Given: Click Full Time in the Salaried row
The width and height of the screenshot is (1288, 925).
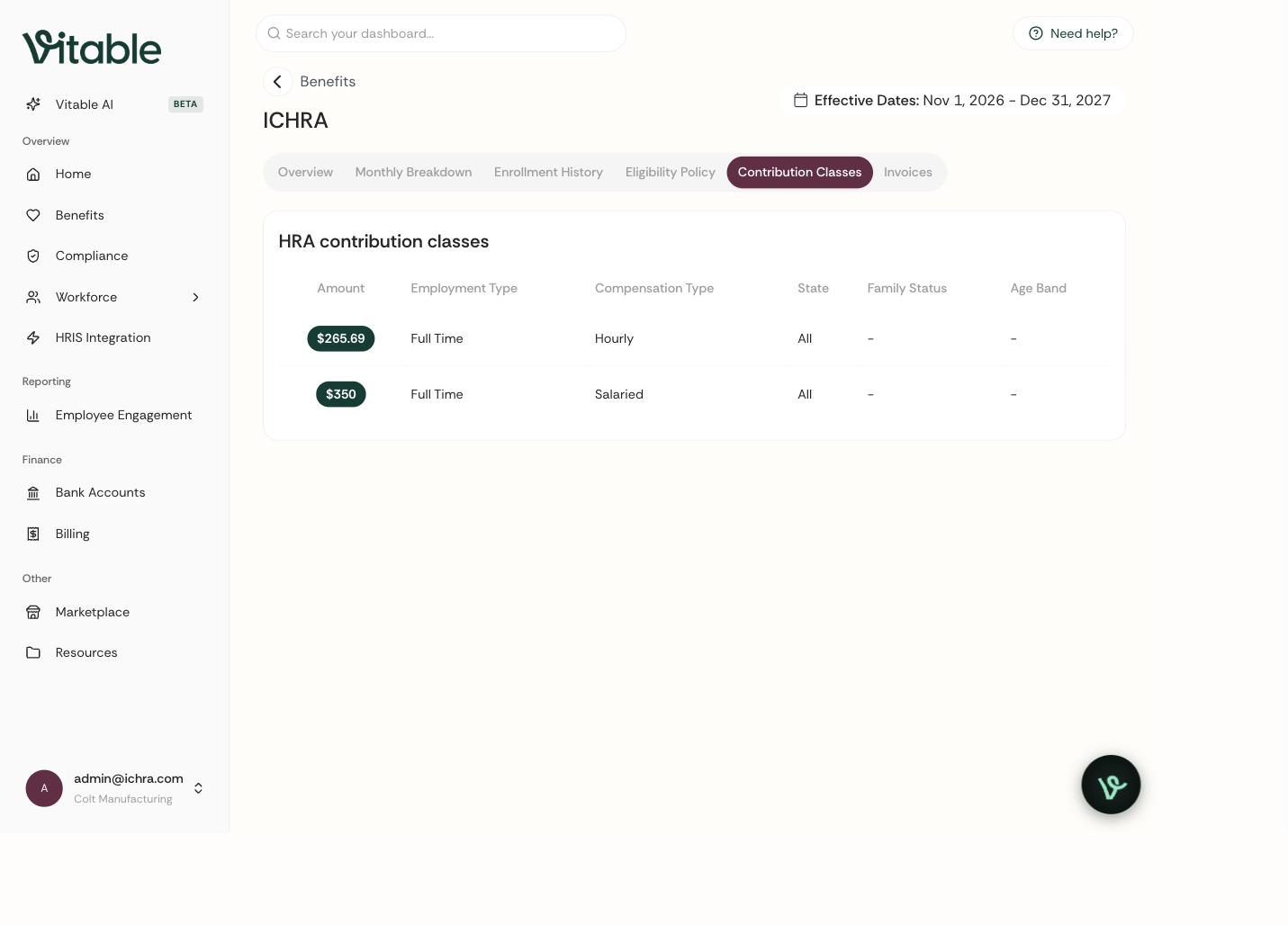Looking at the screenshot, I should click(437, 394).
